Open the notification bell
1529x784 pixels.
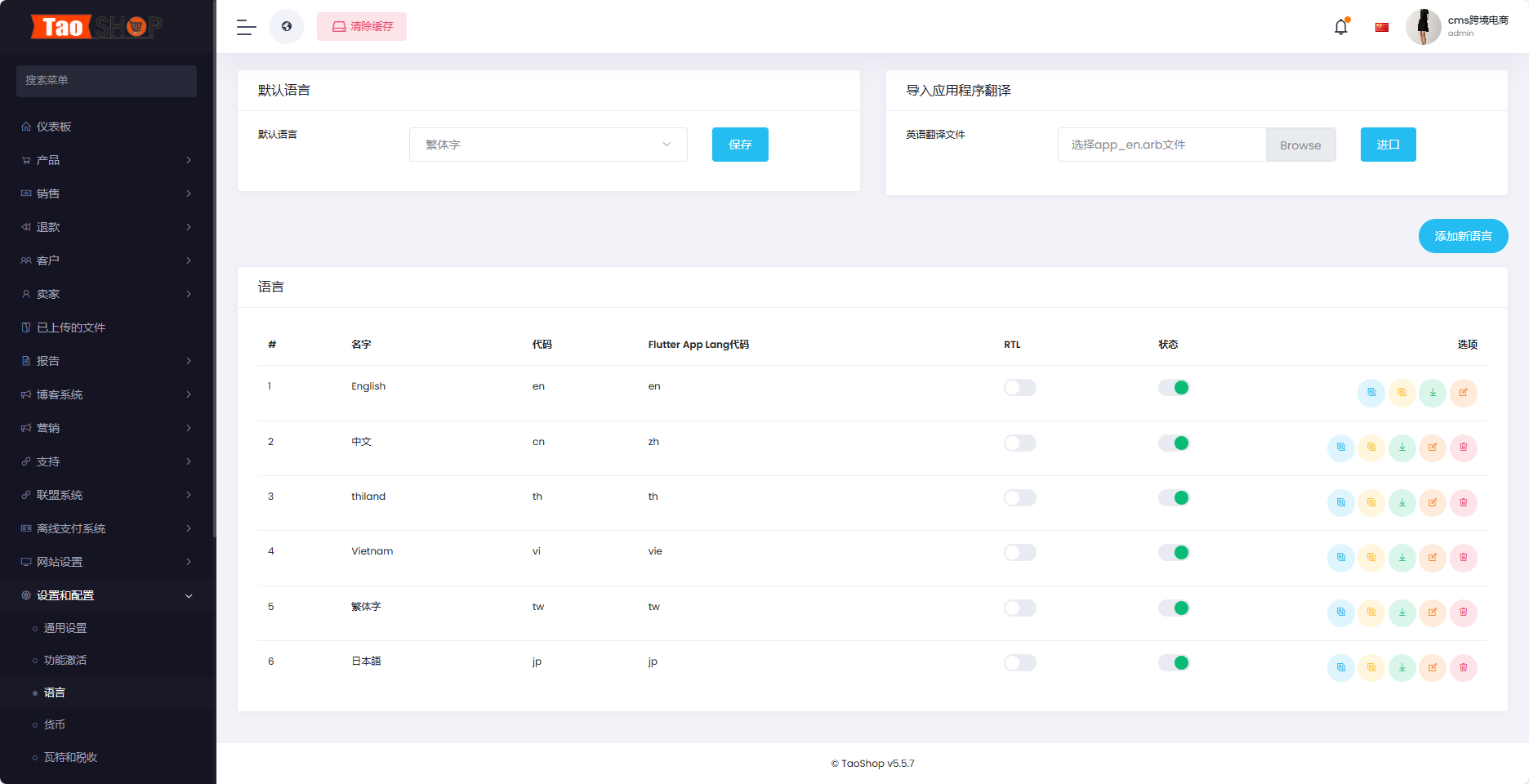1341,27
